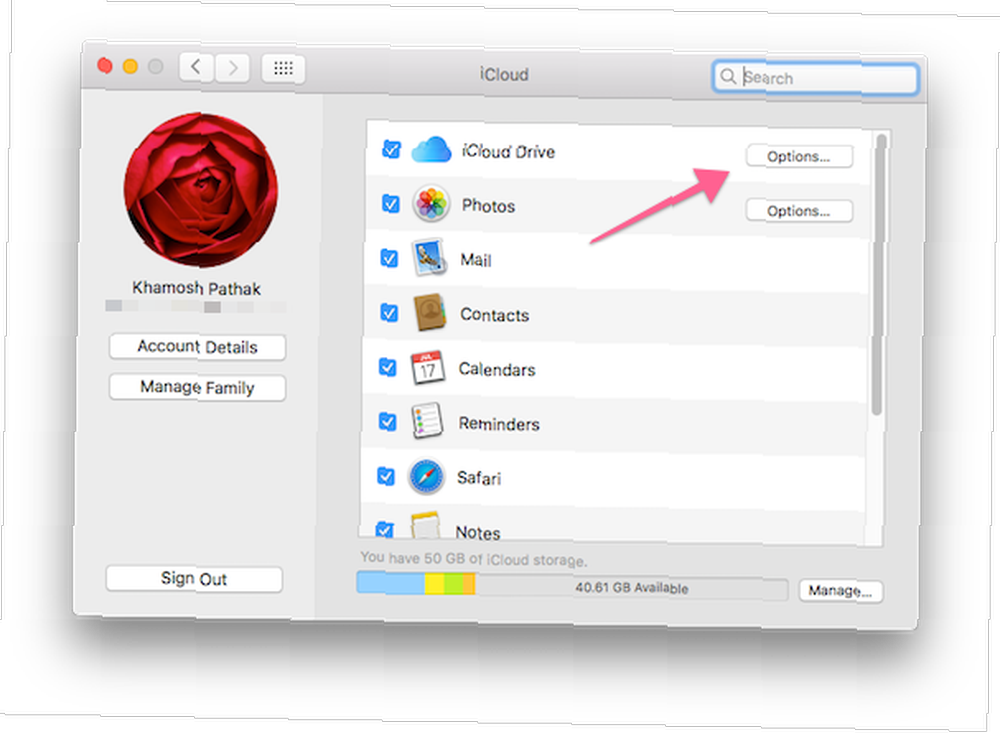This screenshot has height=733, width=1000.
Task: Open iCloud Drive Options
Action: (799, 156)
